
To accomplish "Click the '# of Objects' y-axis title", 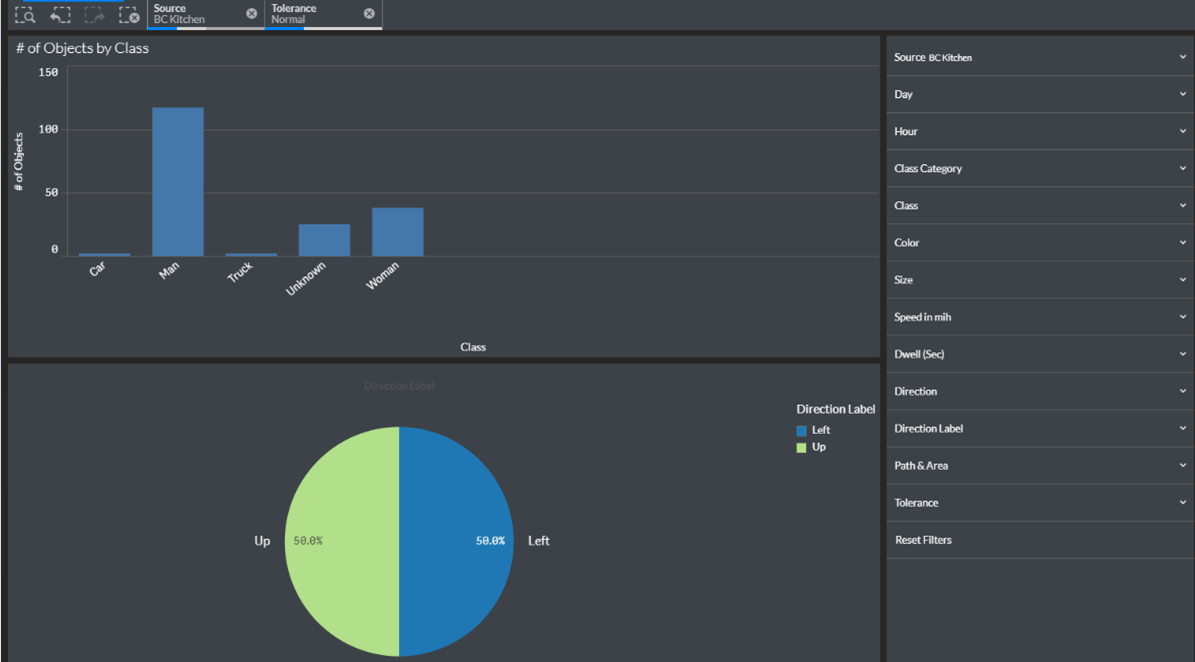I will tap(18, 162).
